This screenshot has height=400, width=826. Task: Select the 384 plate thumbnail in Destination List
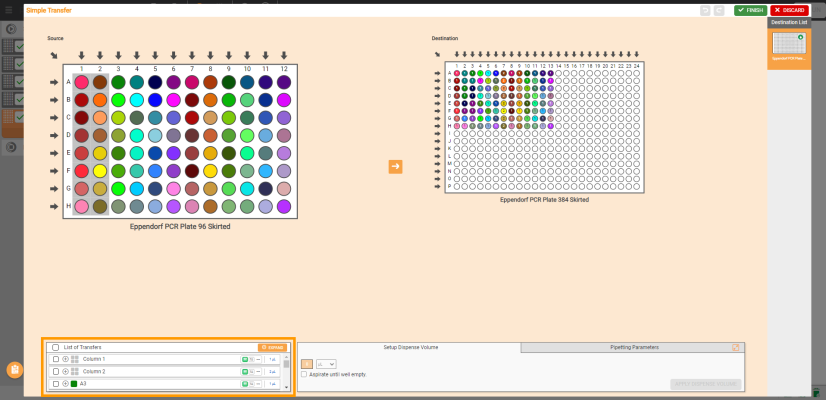coord(788,47)
